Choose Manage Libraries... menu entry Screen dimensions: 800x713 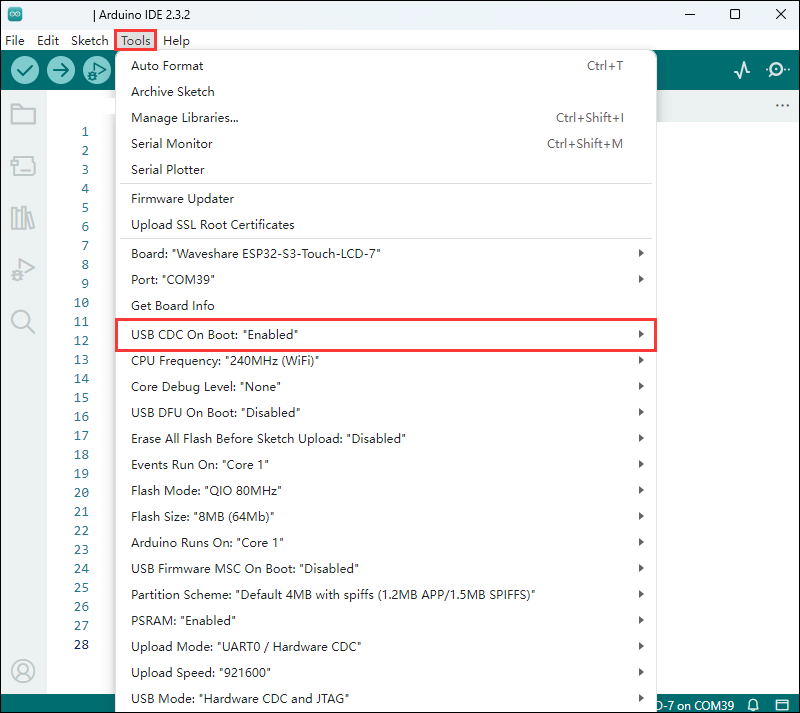[185, 118]
